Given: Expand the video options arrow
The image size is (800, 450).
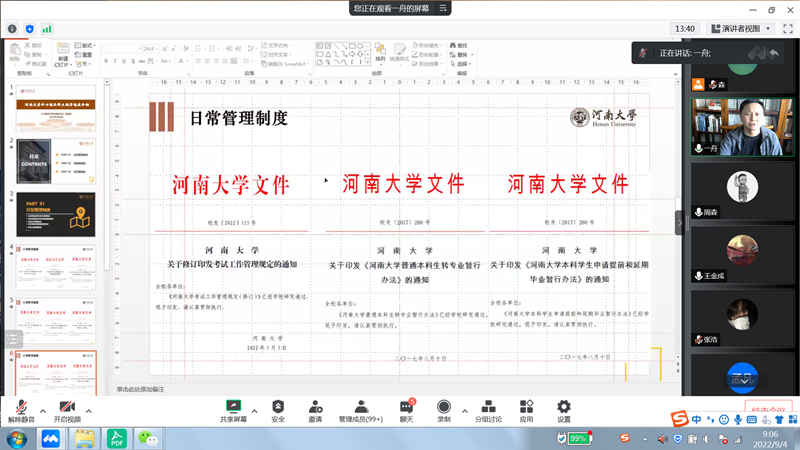Looking at the screenshot, I should (88, 411).
